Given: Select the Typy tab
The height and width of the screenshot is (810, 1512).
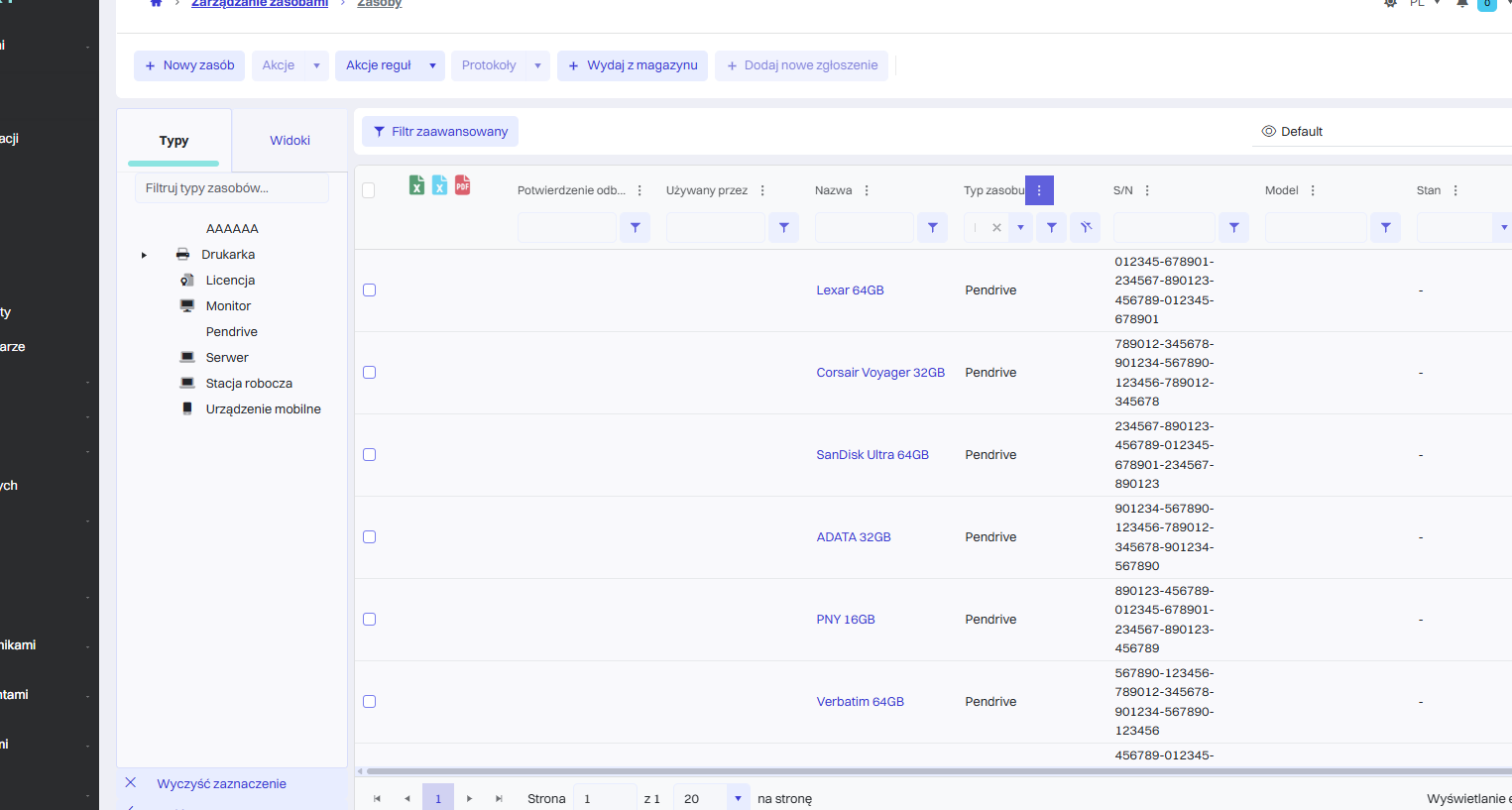Looking at the screenshot, I should [174, 141].
